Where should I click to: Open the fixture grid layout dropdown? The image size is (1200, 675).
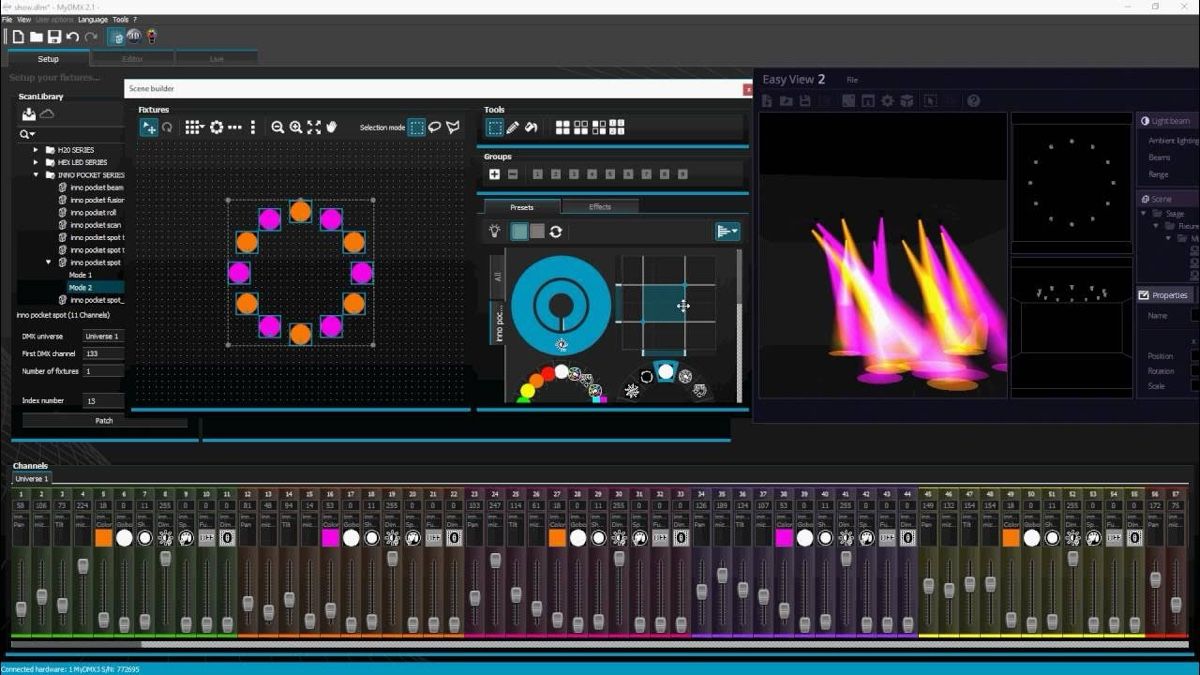tap(194, 127)
